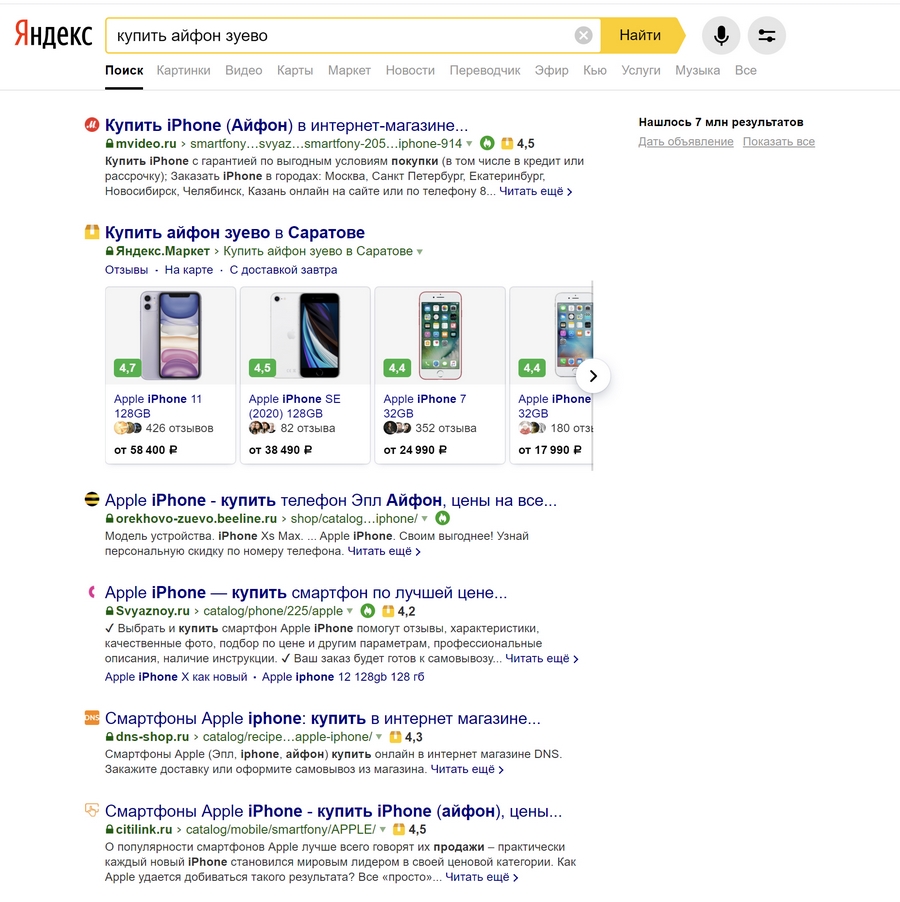Open the На карте sublink
This screenshot has height=902, width=900.
click(189, 270)
